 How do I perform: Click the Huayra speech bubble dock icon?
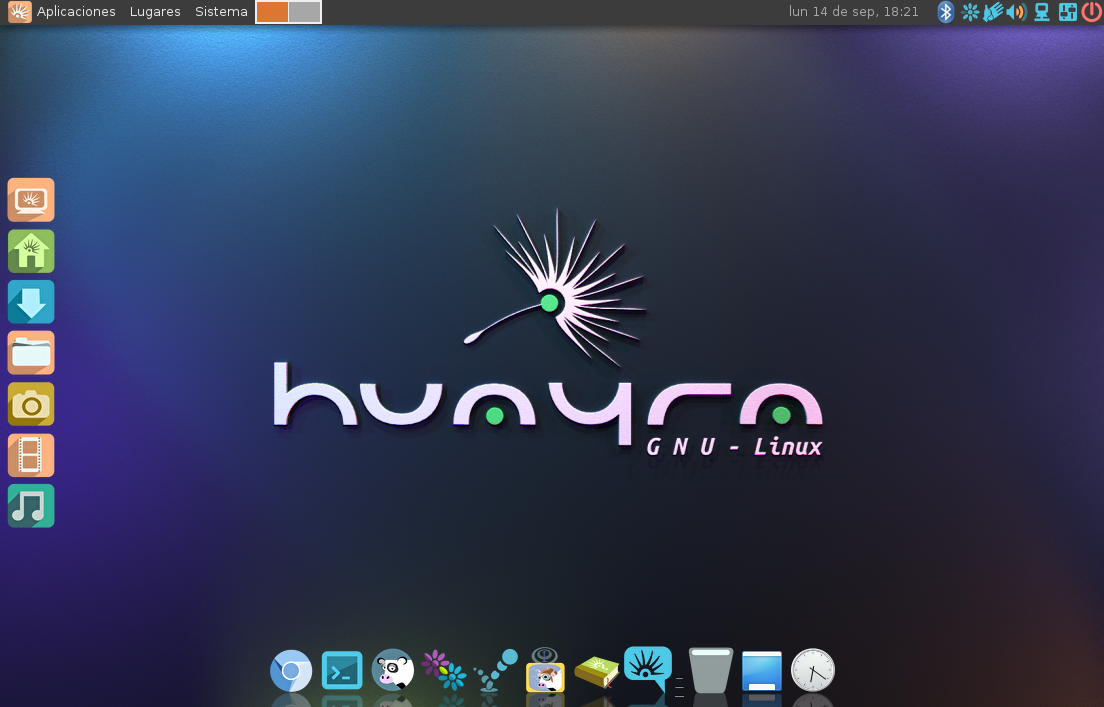(x=648, y=667)
